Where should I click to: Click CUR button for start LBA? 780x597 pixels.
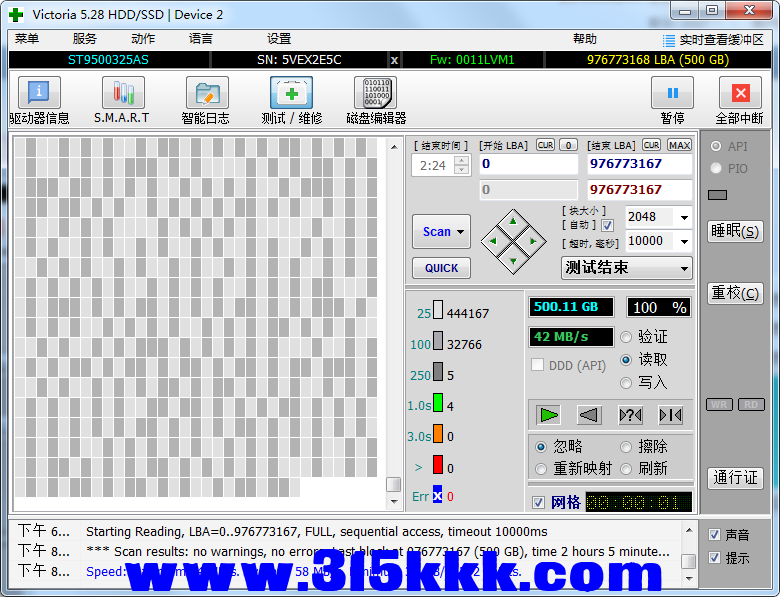coord(545,145)
